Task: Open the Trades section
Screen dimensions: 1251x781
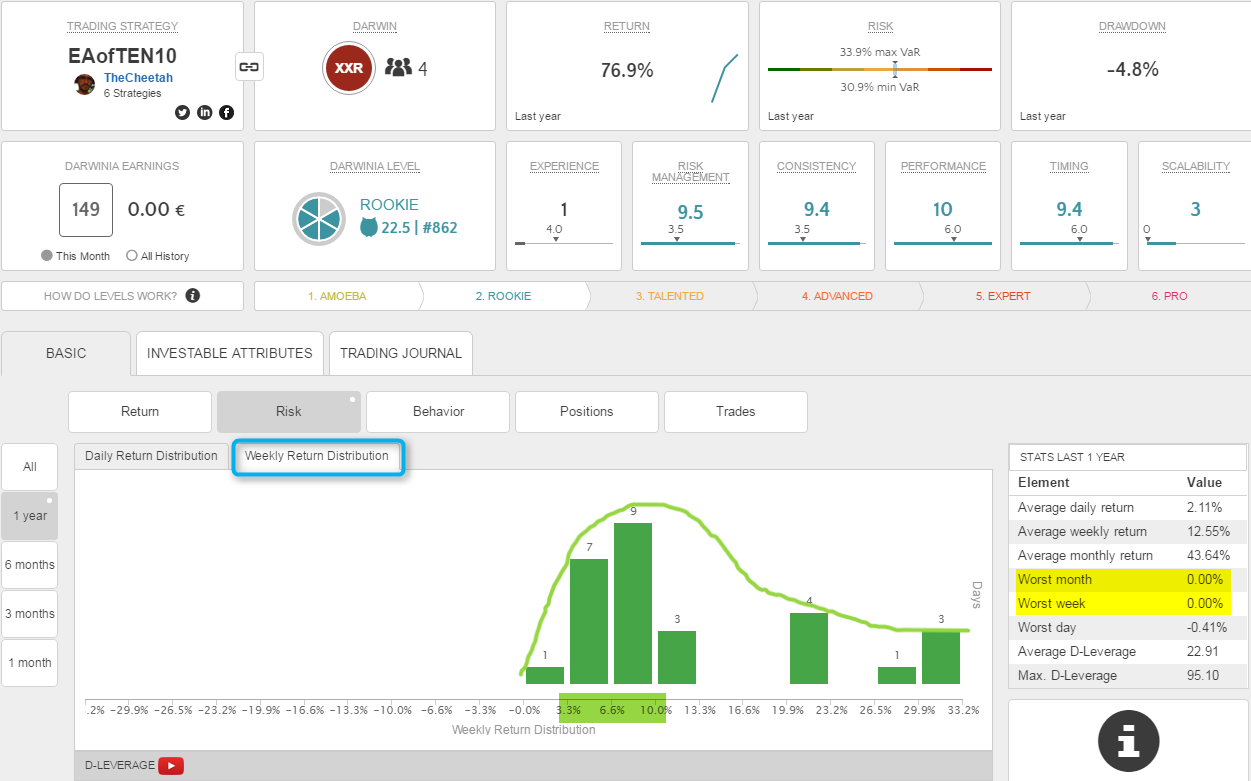Action: click(735, 411)
